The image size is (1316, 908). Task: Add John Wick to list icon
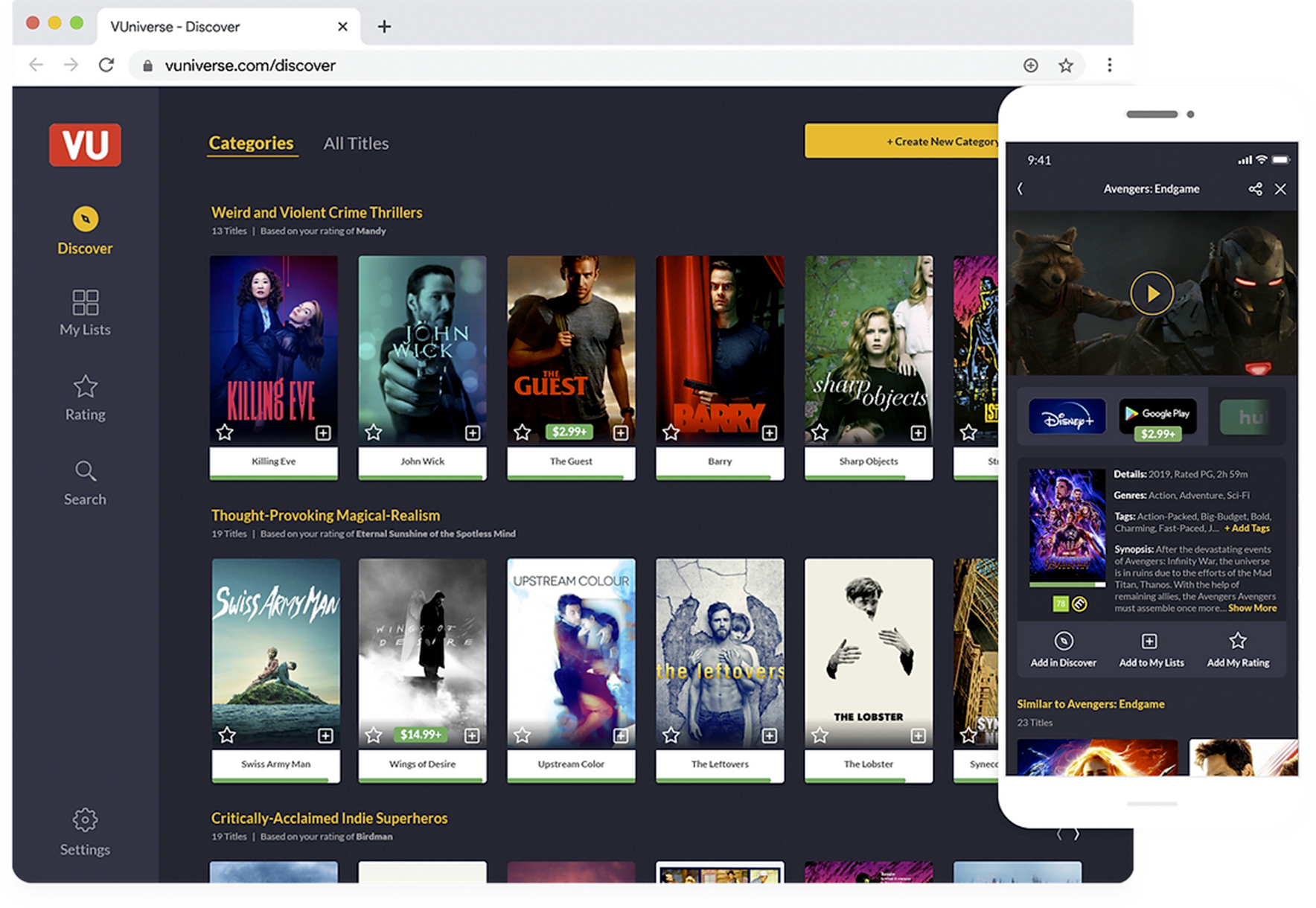472,432
